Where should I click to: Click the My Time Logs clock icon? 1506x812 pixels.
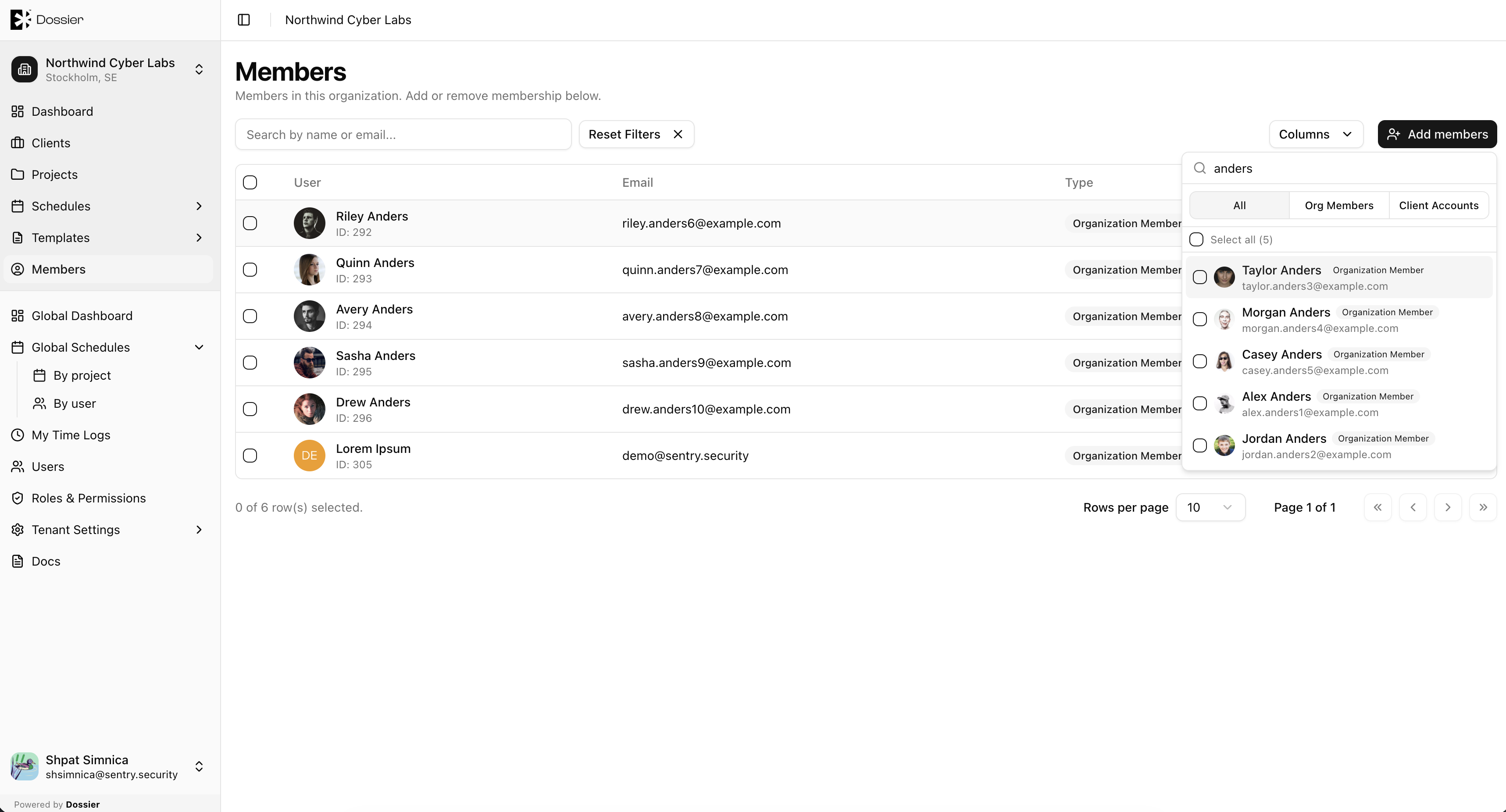point(18,435)
